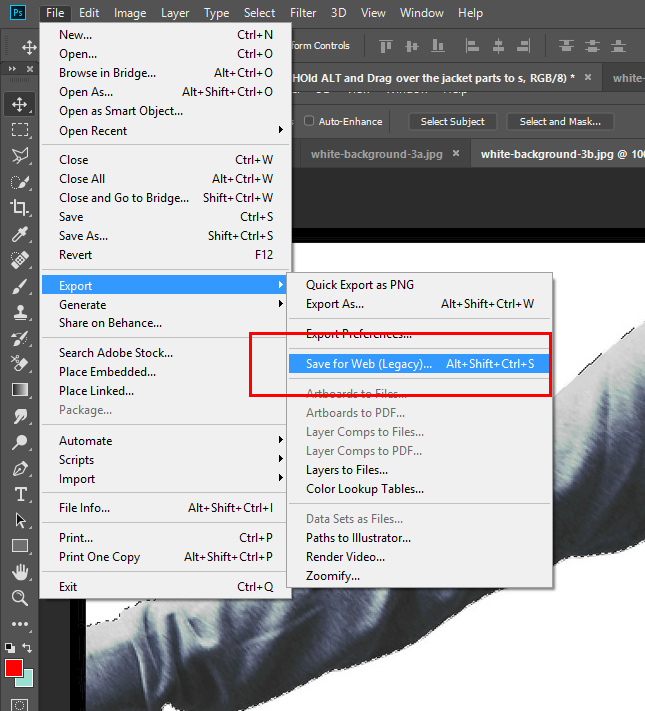Choose the Clone Stamp tool

click(x=19, y=312)
